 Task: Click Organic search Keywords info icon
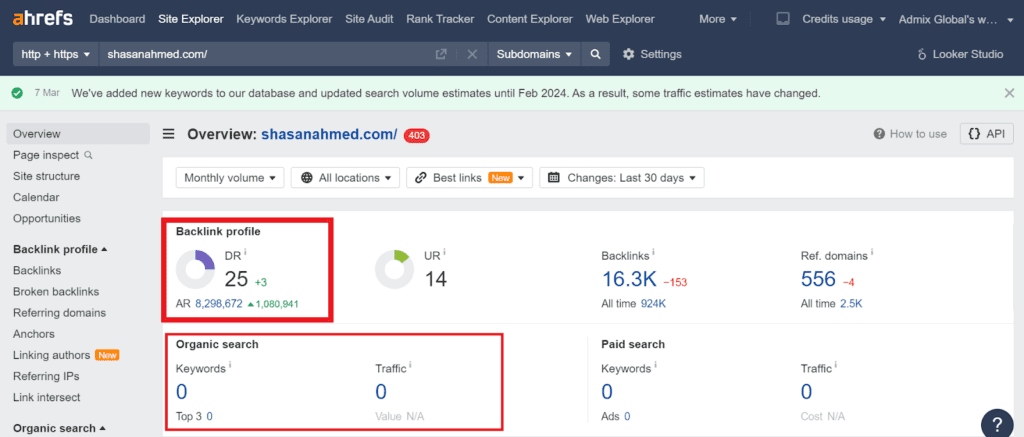click(x=230, y=365)
